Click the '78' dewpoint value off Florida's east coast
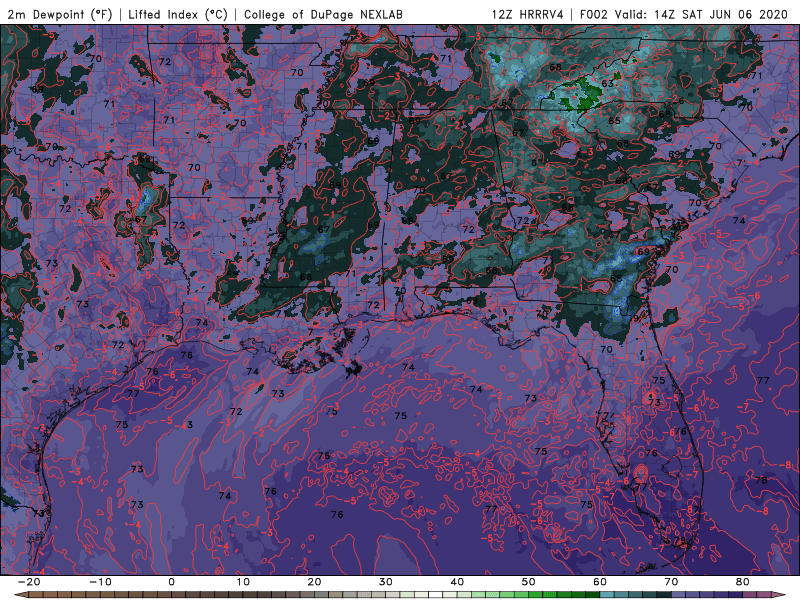Viewport: 800px width, 600px height. [x=761, y=480]
